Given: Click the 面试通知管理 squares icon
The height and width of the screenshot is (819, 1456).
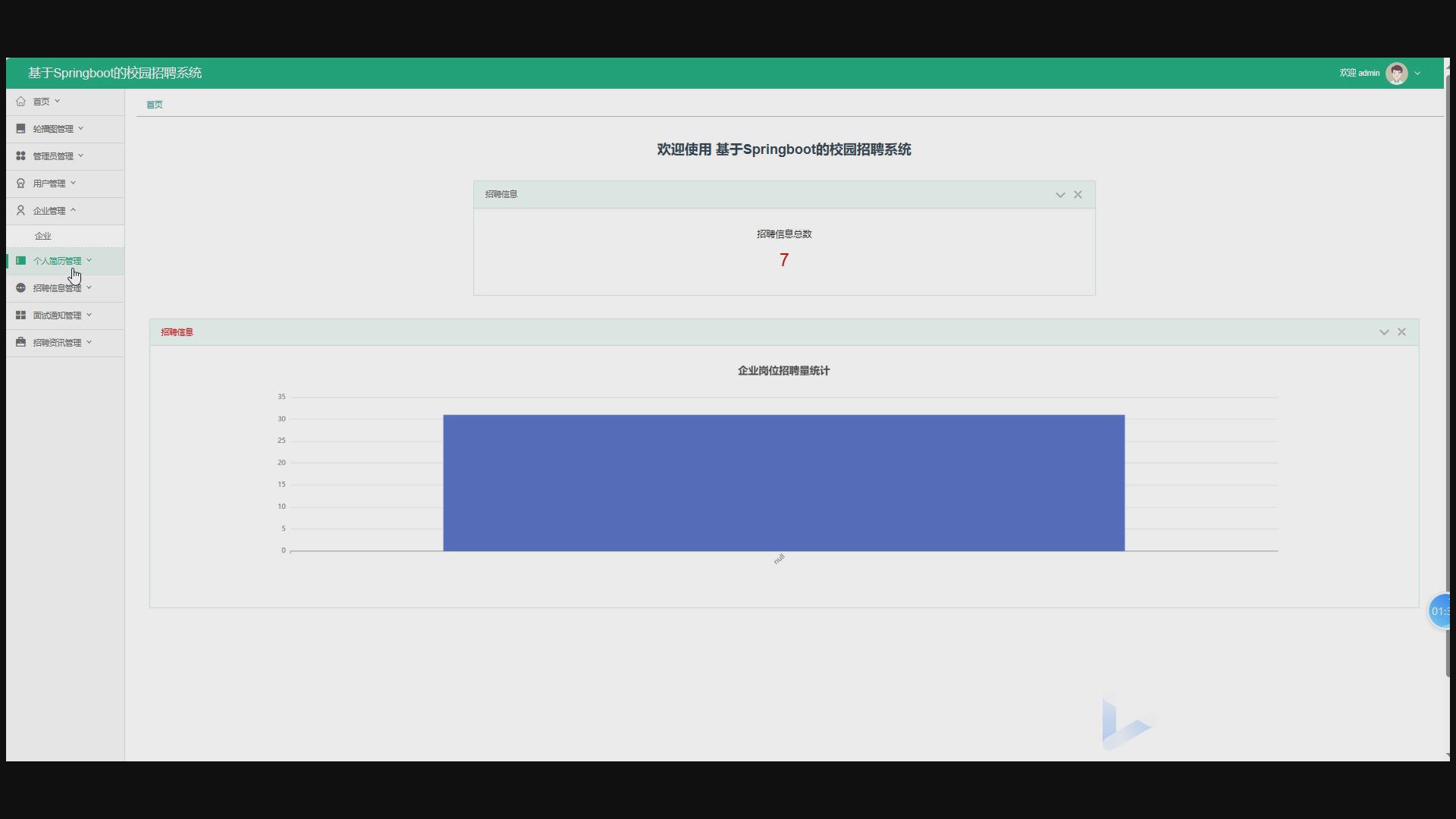Looking at the screenshot, I should [x=20, y=315].
